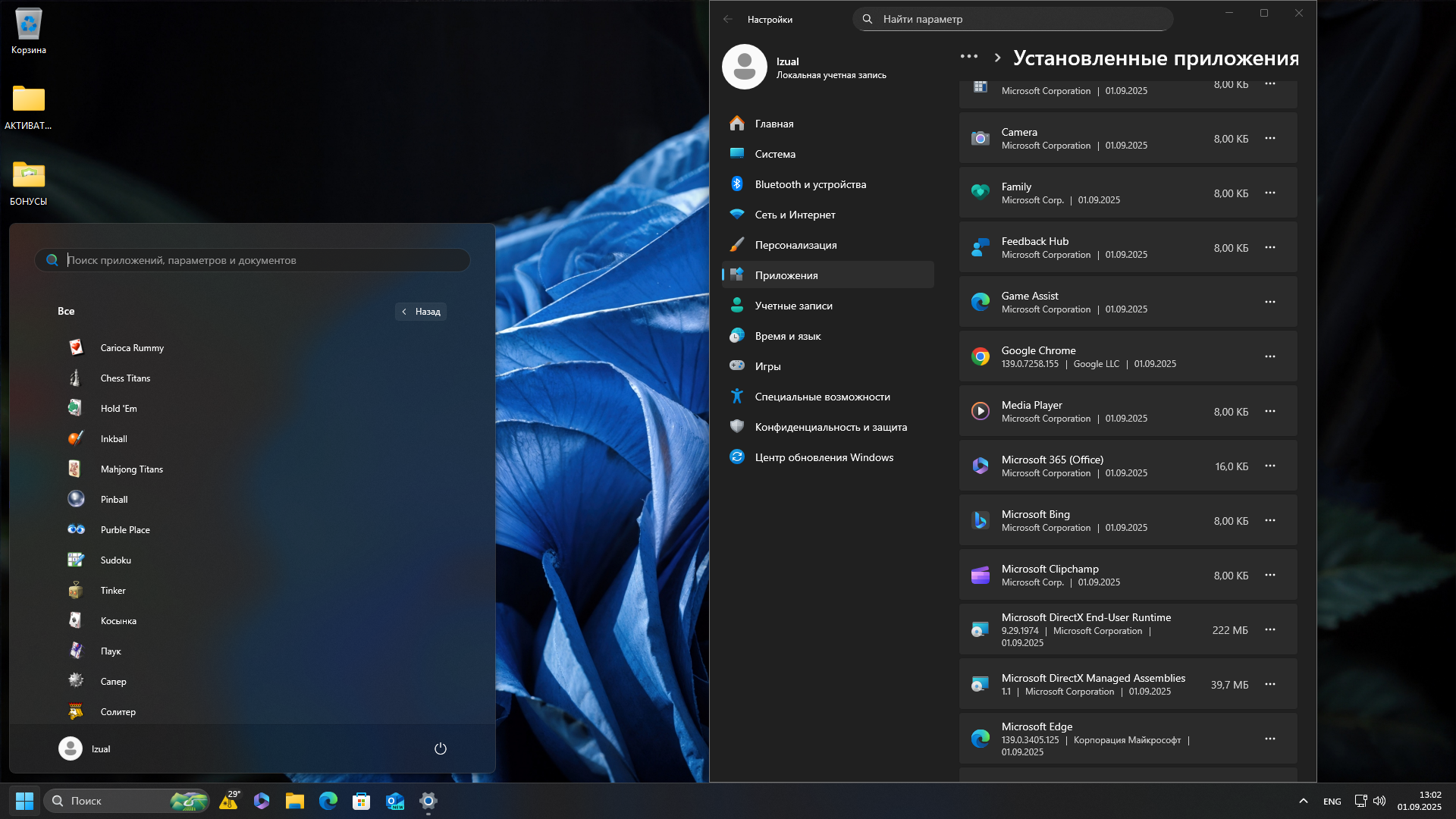This screenshot has height=819, width=1456.
Task: Launch Chess Titans from the Start list
Action: point(253,378)
